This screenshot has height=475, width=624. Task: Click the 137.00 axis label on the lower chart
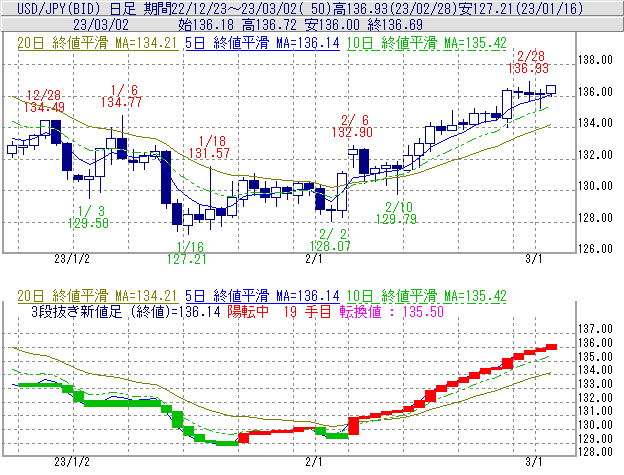point(595,329)
